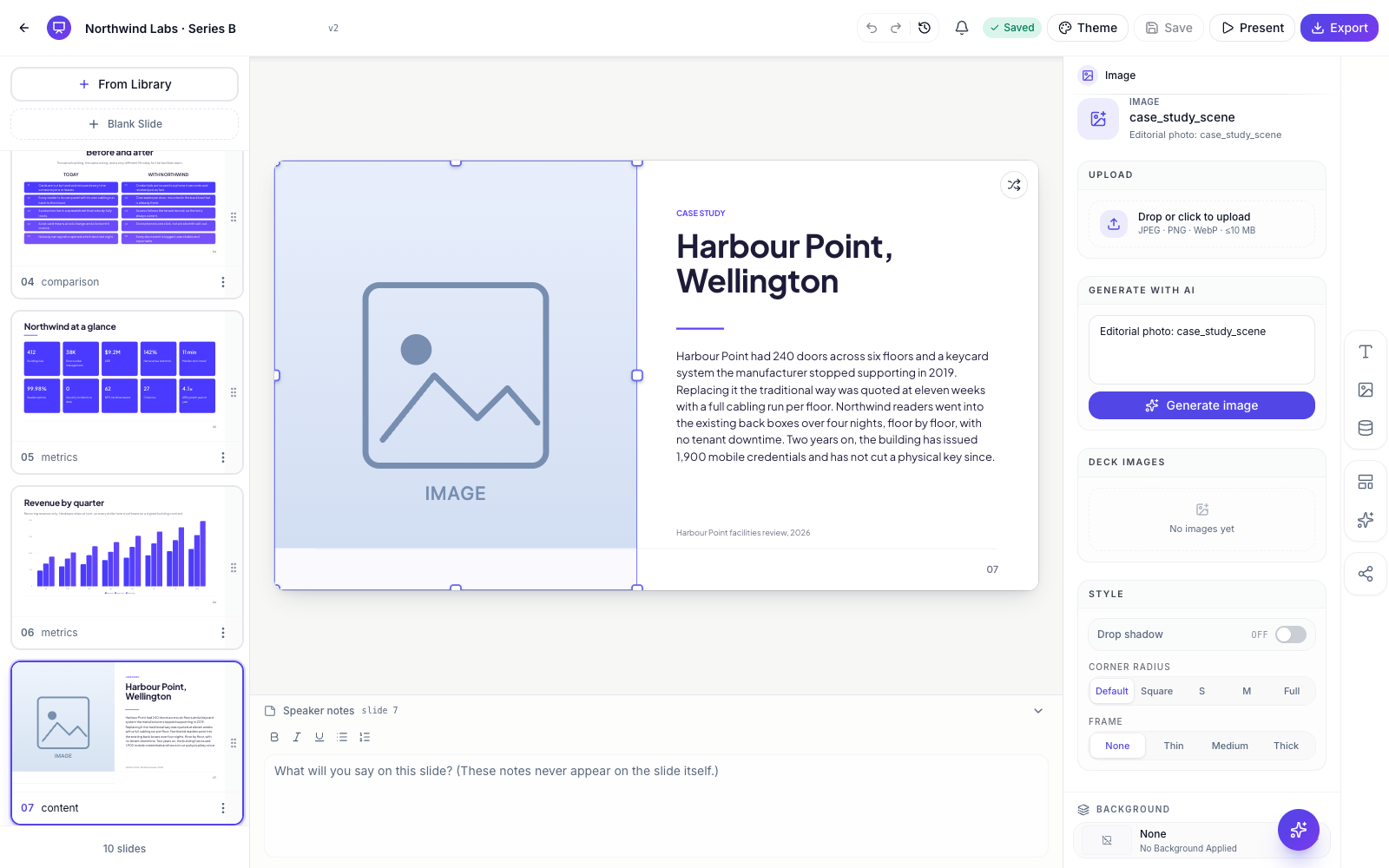Set corner radius to Default
The width and height of the screenshot is (1389, 868).
pos(1112,691)
